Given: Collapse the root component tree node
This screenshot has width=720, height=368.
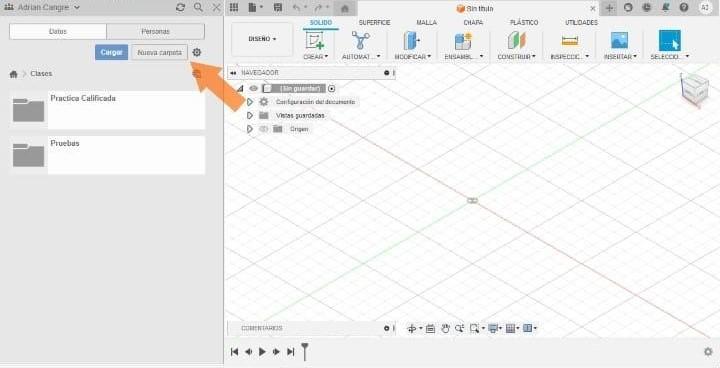Looking at the screenshot, I should tap(240, 88).
